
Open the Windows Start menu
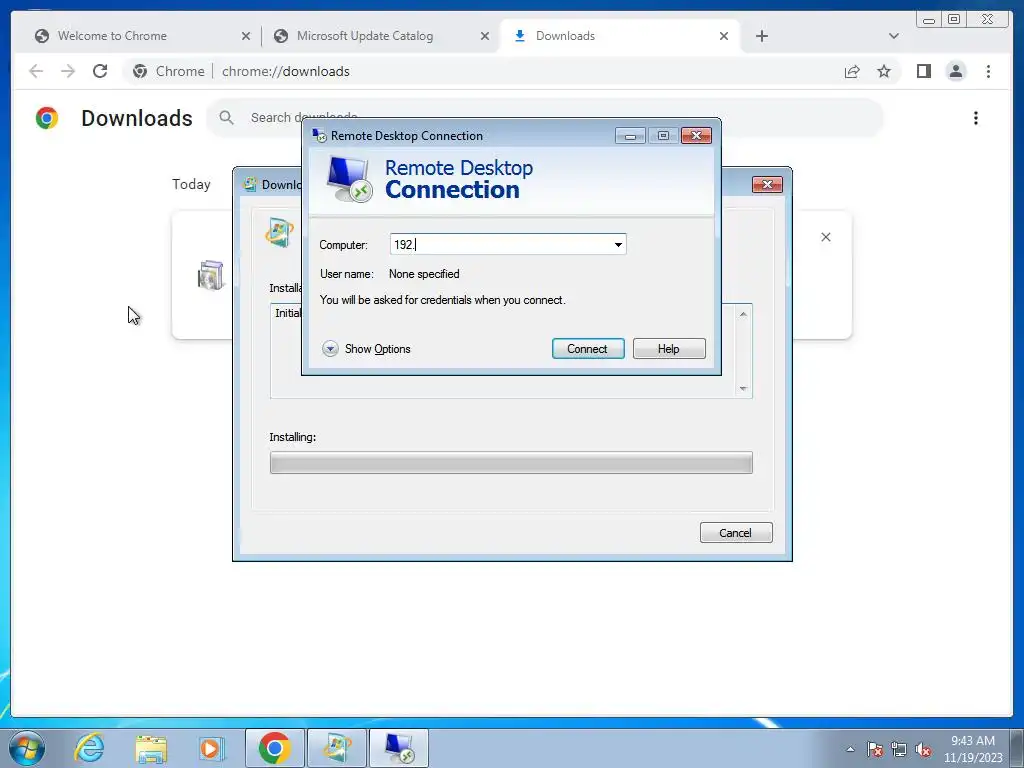pyautogui.click(x=27, y=748)
